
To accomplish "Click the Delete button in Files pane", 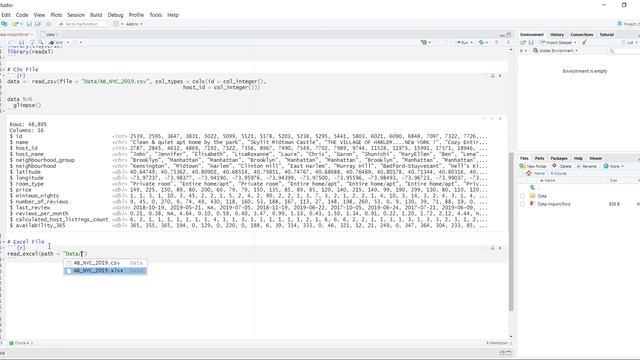I will click(x=562, y=166).
